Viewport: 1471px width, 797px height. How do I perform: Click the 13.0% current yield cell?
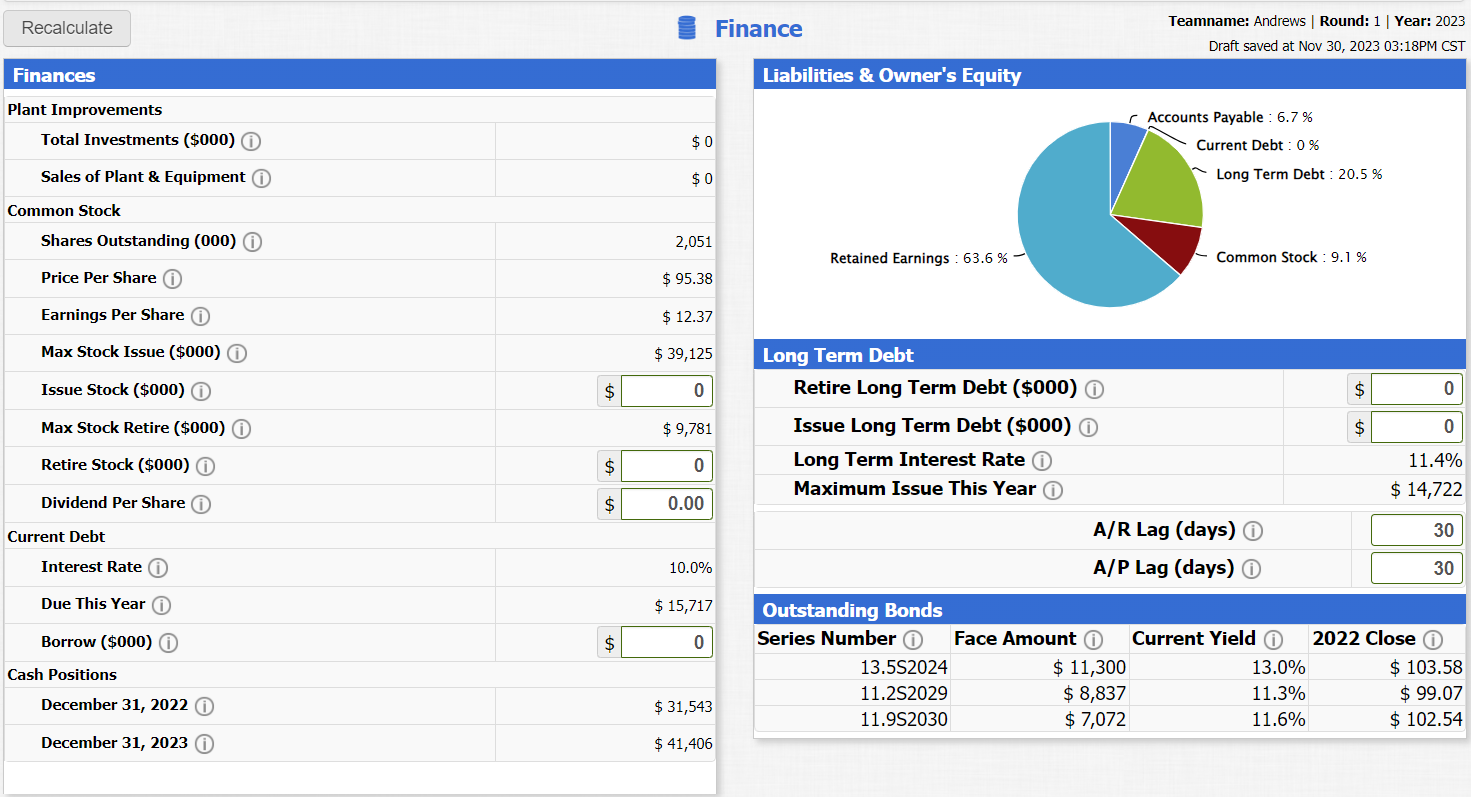coord(1279,667)
